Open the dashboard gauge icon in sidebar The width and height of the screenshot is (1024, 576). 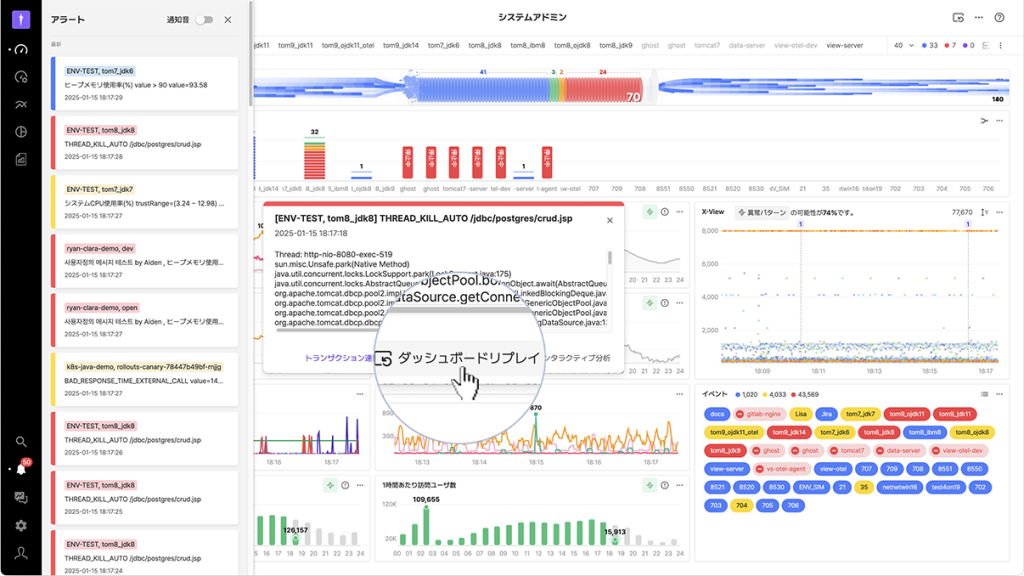point(21,48)
